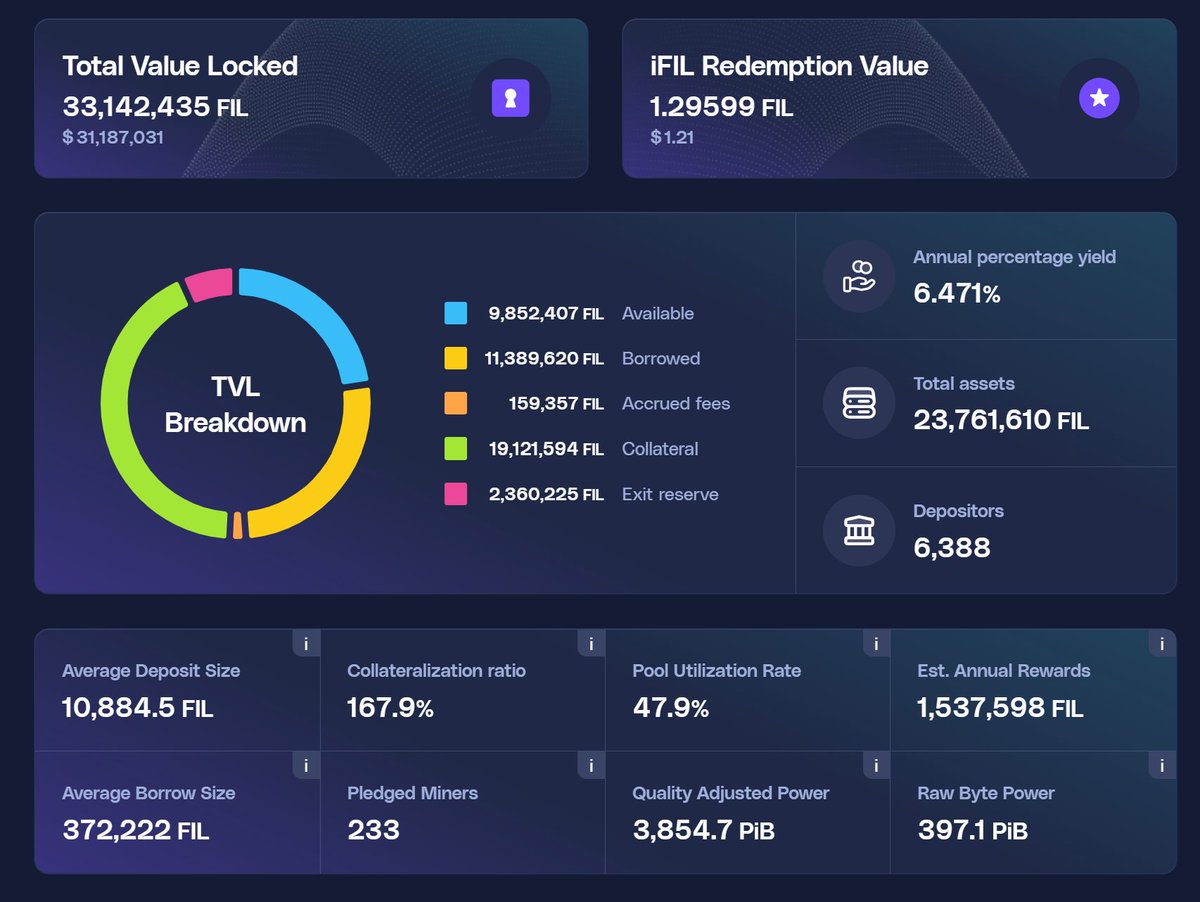Click the Total assets server stack icon
The image size is (1200, 902).
858,402
